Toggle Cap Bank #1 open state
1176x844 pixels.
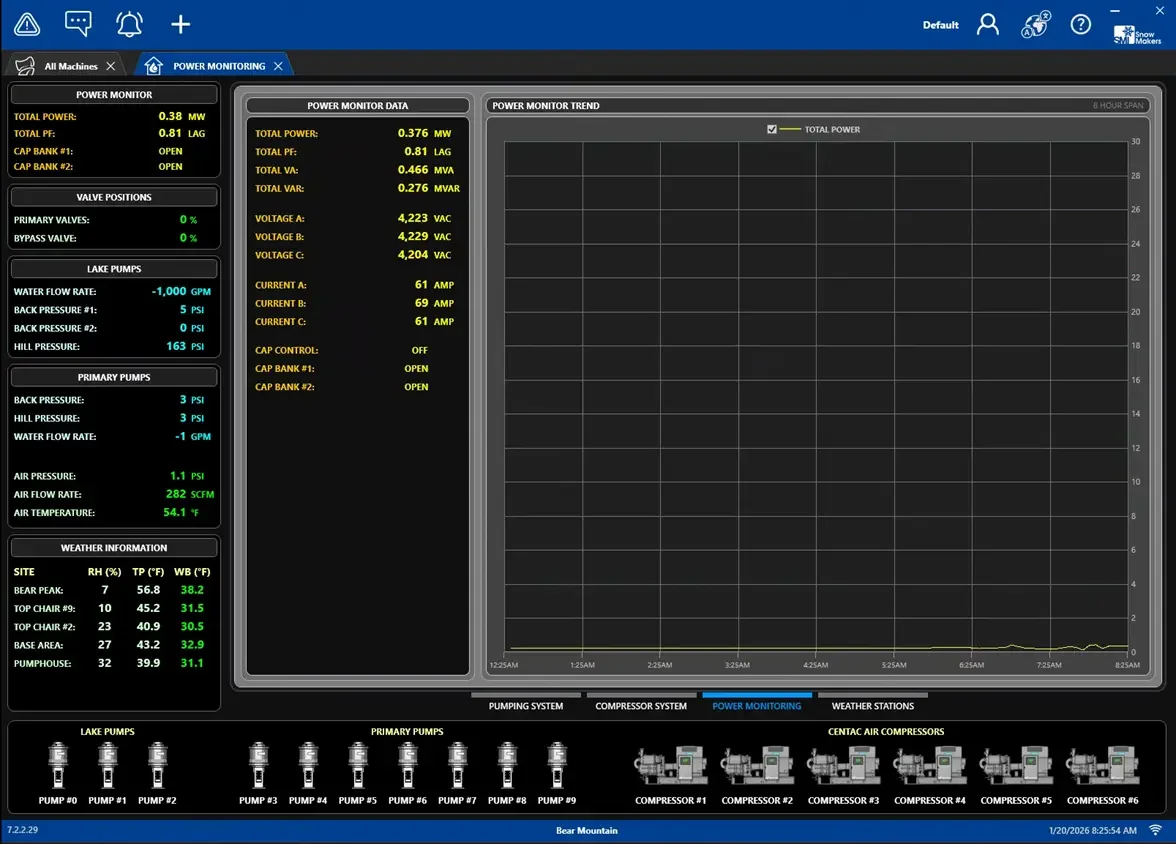416,368
